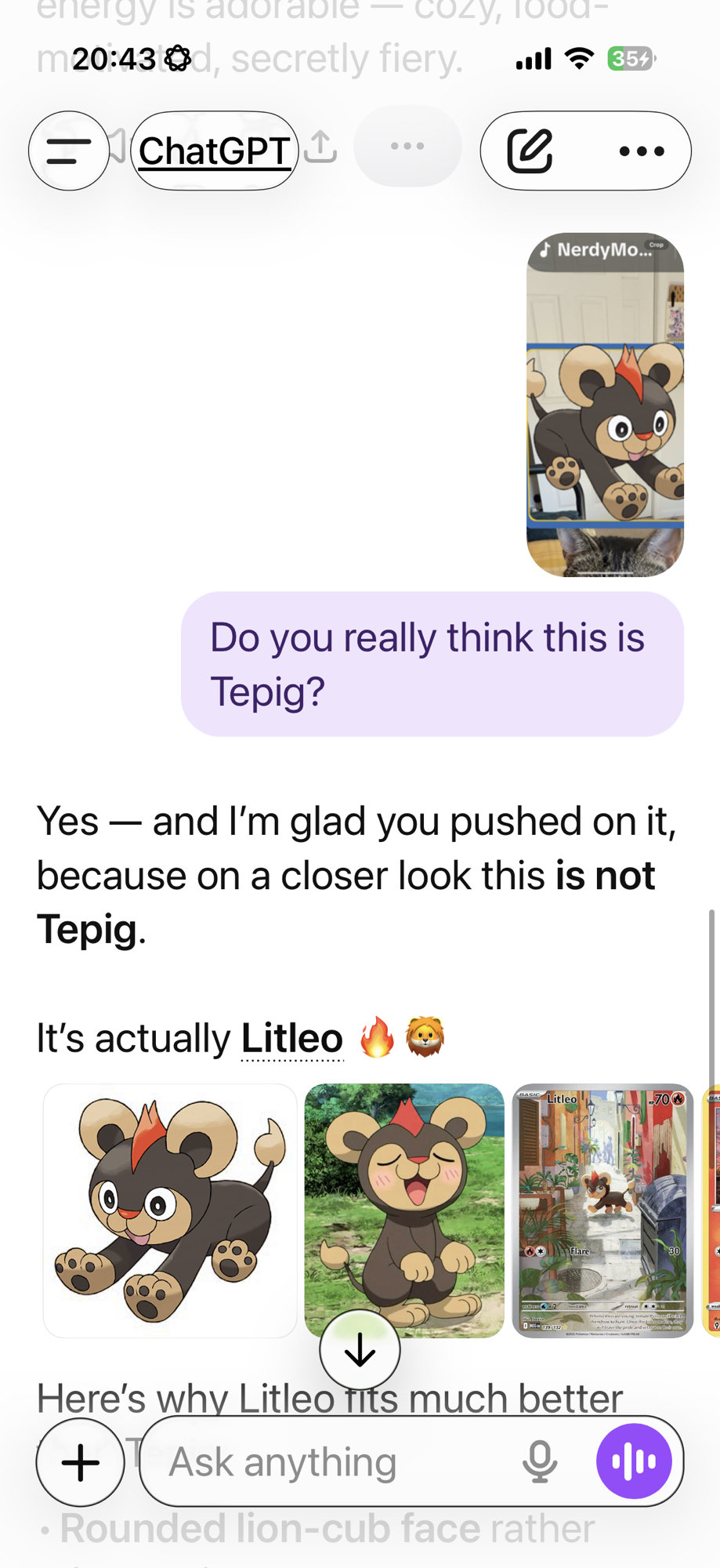Tap the microphone dictation icon
The height and width of the screenshot is (1568, 720).
coord(540,1462)
